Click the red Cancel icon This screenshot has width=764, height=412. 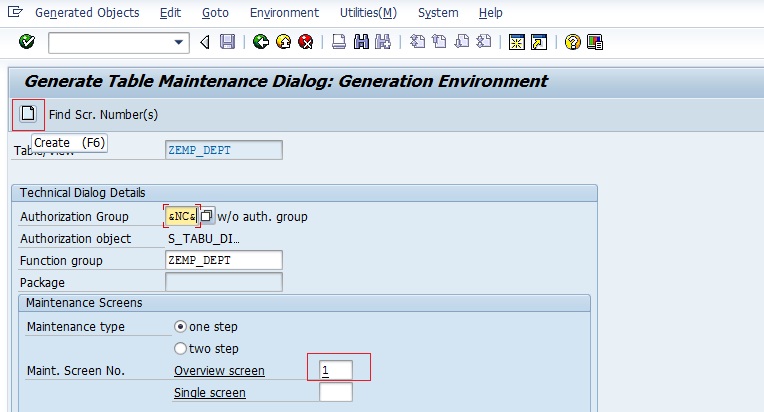pyautogui.click(x=305, y=42)
